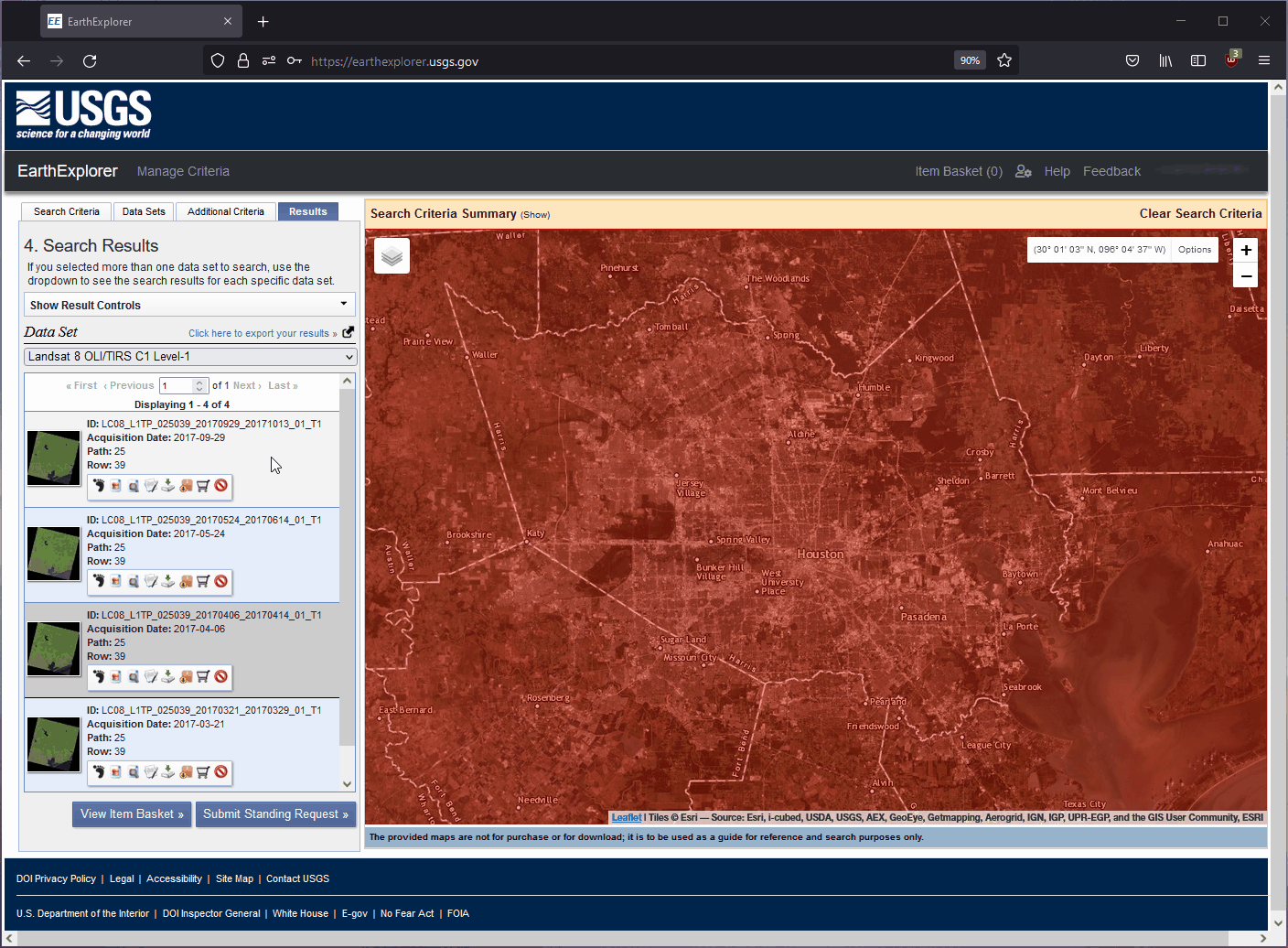Open the Clear Search Criteria link
This screenshot has width=1288, height=948.
point(1200,213)
